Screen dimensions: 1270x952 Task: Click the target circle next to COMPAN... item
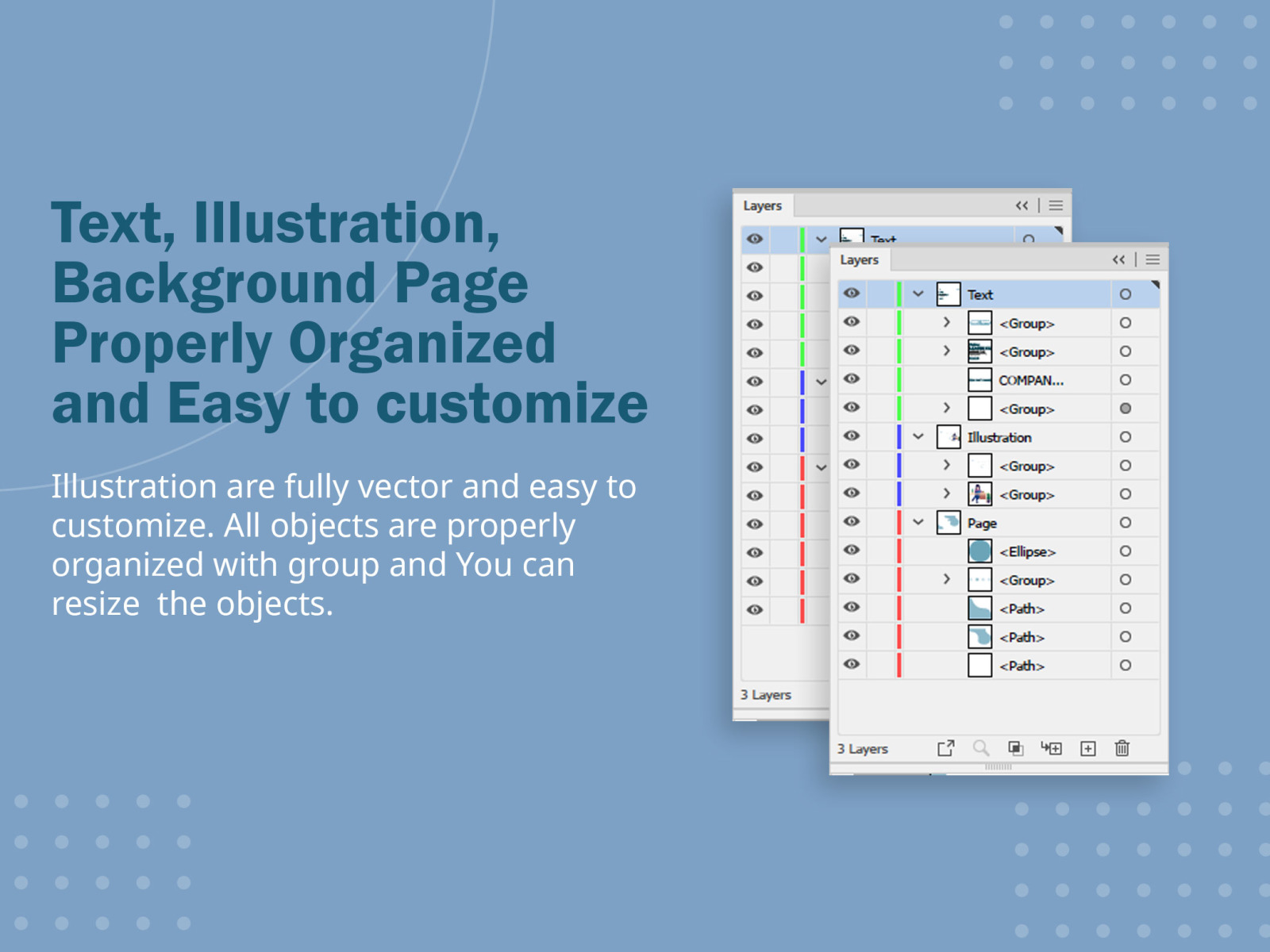point(1126,380)
